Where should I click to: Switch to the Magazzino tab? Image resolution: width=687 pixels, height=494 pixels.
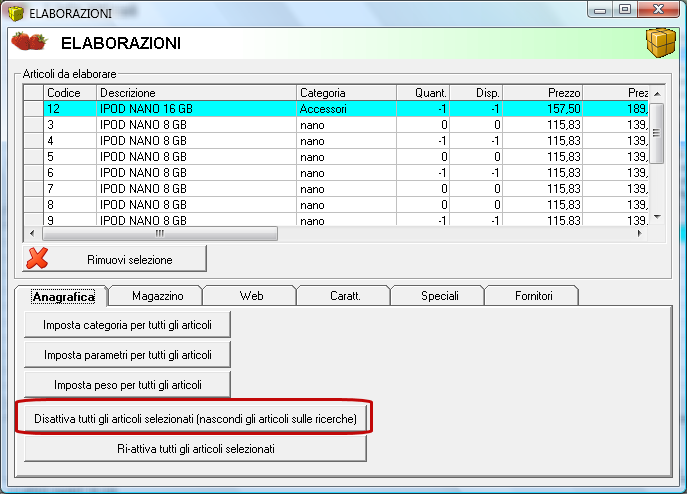[x=158, y=296]
